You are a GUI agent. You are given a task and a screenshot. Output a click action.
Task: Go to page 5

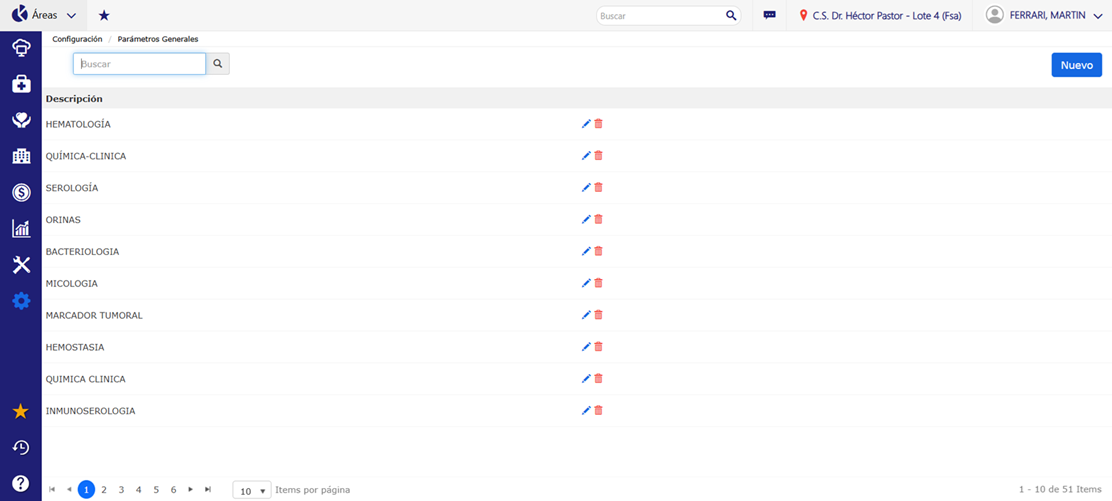pos(156,490)
